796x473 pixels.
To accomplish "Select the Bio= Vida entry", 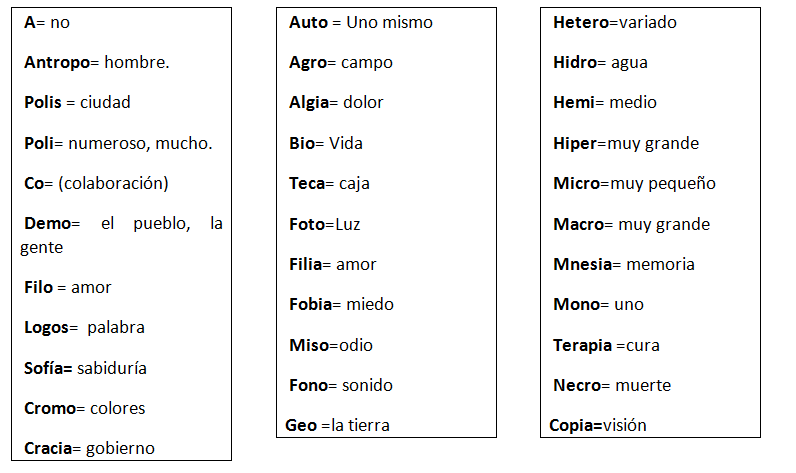I will tap(326, 143).
